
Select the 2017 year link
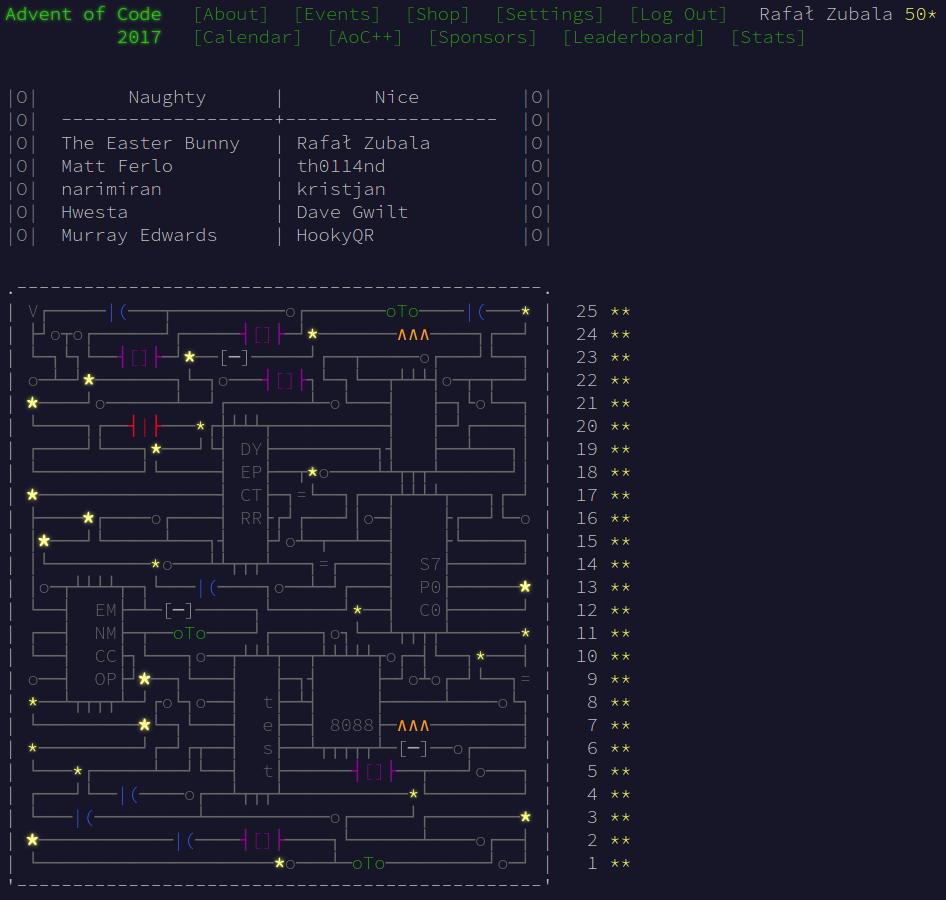[139, 37]
